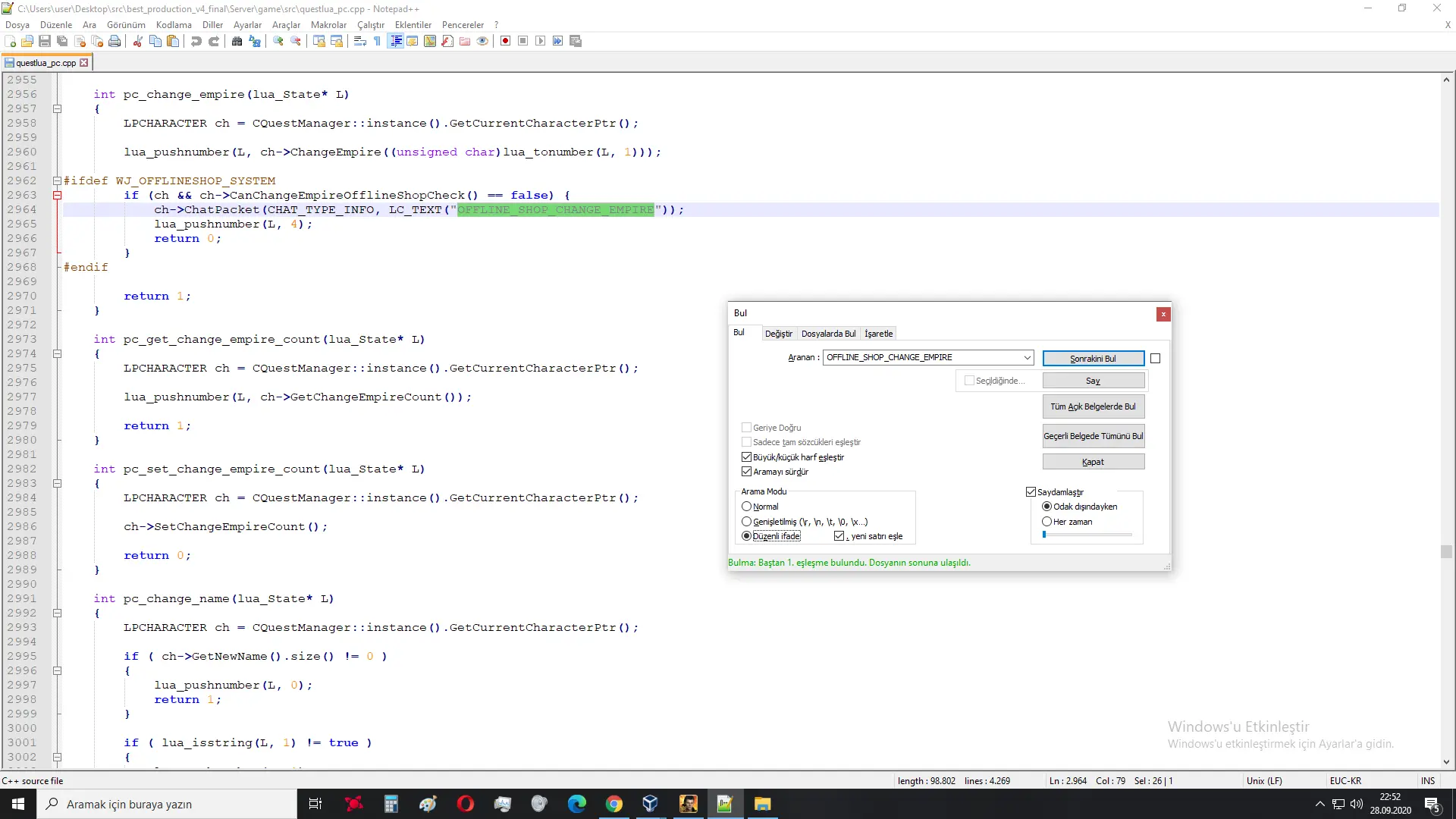Toggle the Aramayı sürdür checkbox
The image size is (1456, 819).
(x=746, y=472)
